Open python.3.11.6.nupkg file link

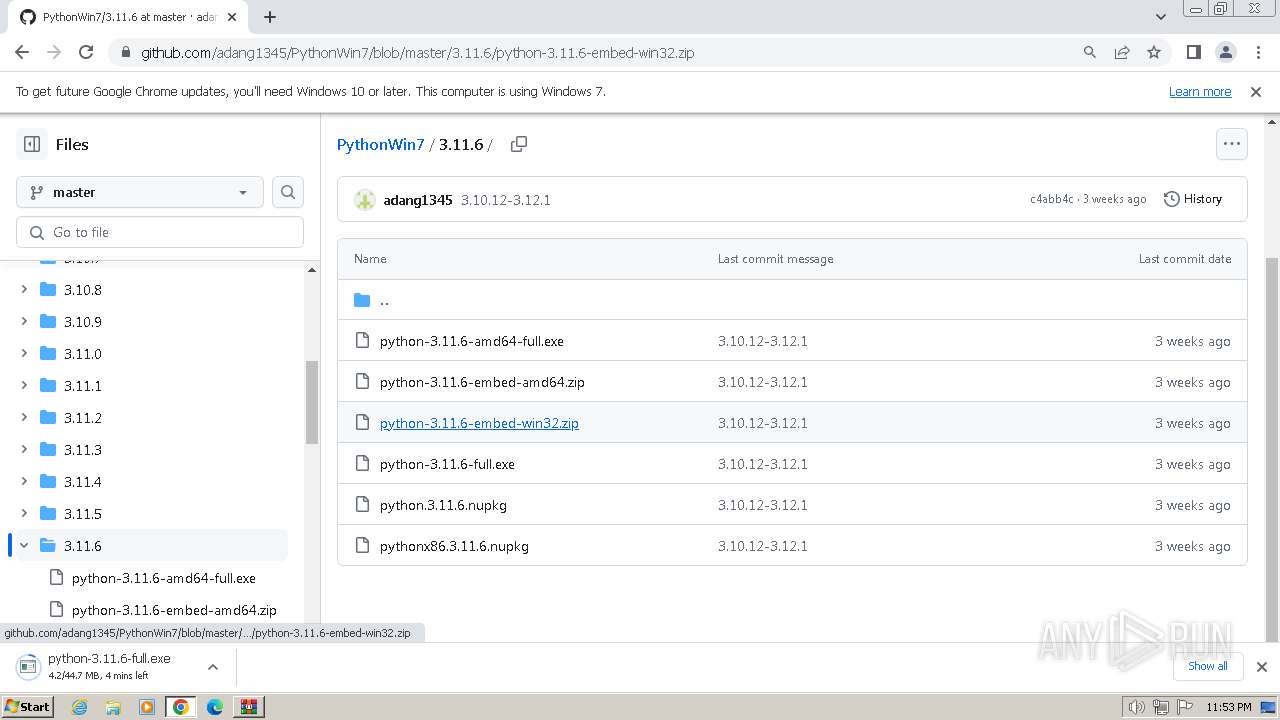(x=443, y=505)
